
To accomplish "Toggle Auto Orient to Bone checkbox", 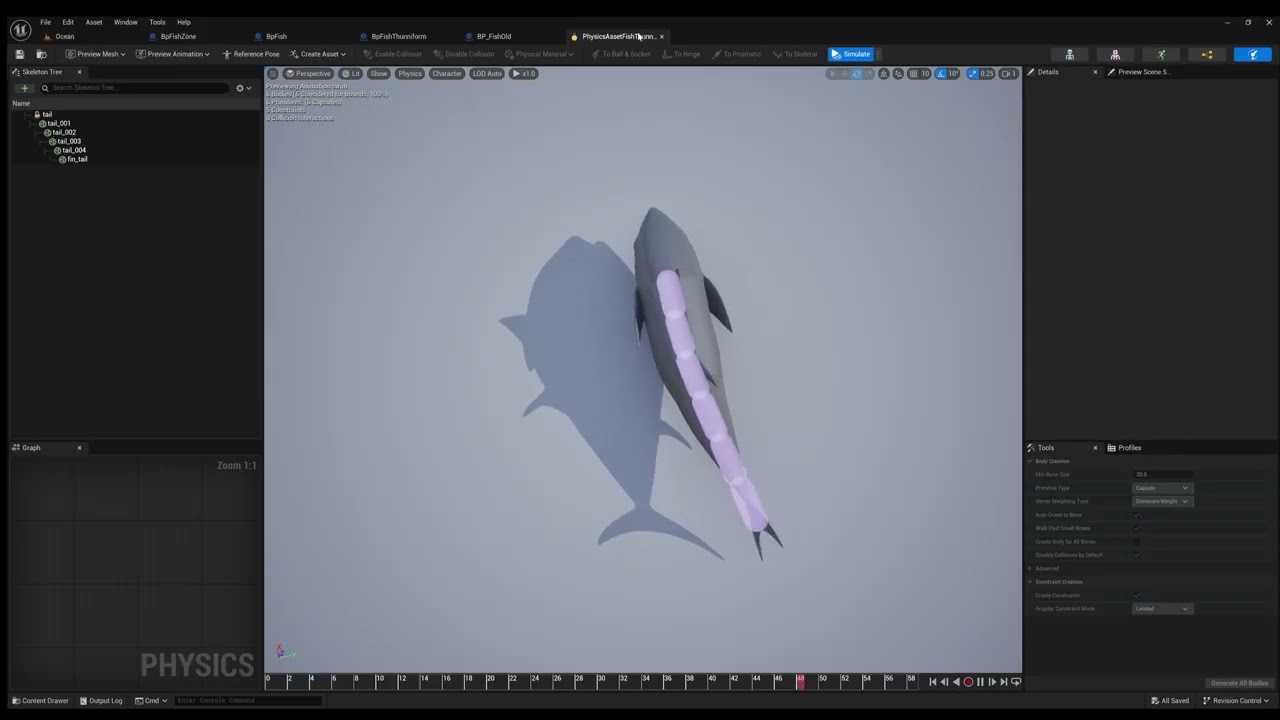I will click(1137, 515).
